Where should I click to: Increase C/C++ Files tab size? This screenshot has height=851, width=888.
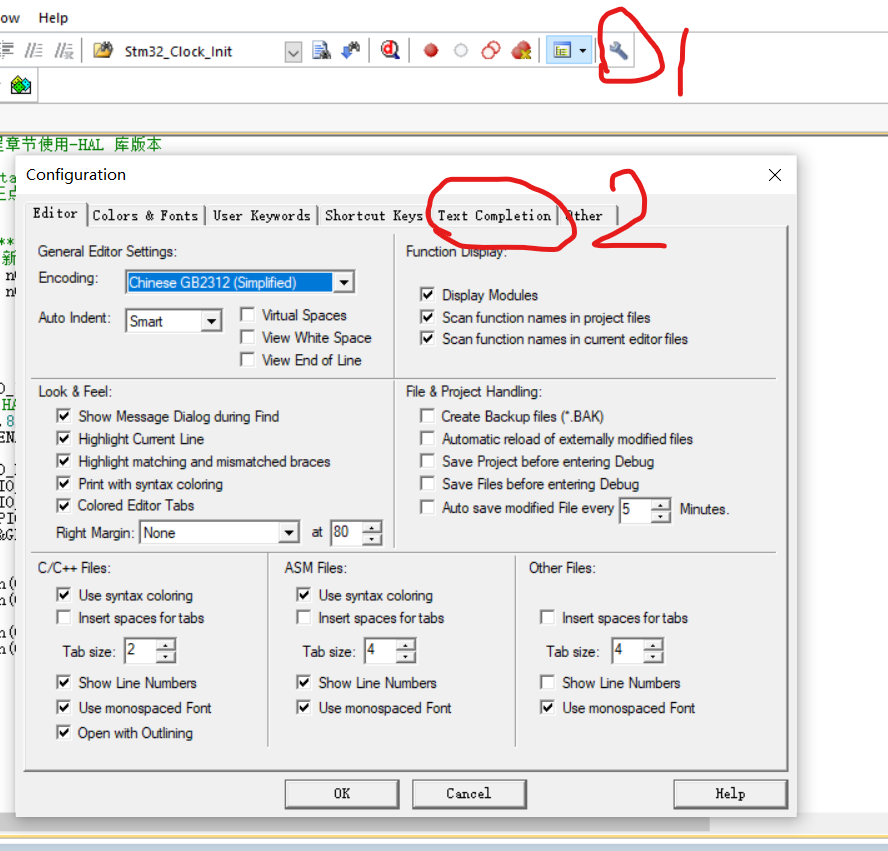pyautogui.click(x=165, y=645)
